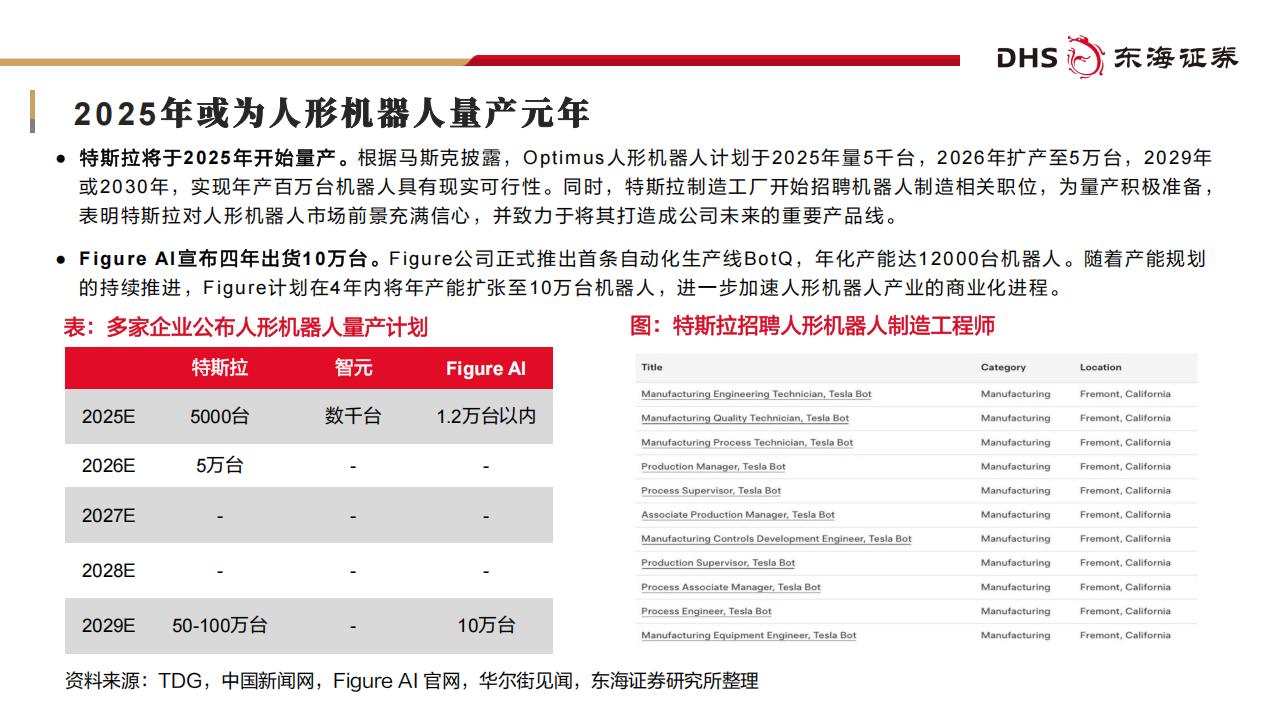Select the 数千台 cell
This screenshot has width=1280, height=720.
pos(353,416)
